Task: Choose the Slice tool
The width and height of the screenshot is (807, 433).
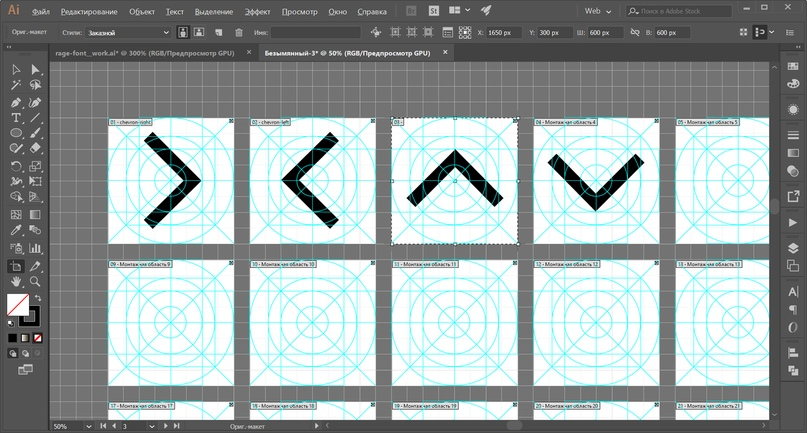Action: (35, 266)
